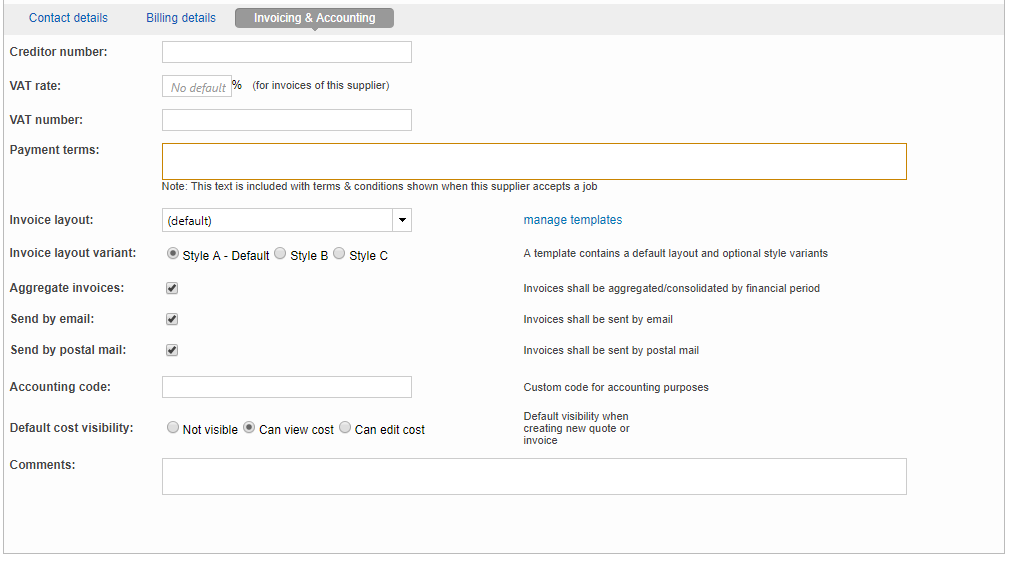
Task: Select the Can view cost option
Action: 250,428
